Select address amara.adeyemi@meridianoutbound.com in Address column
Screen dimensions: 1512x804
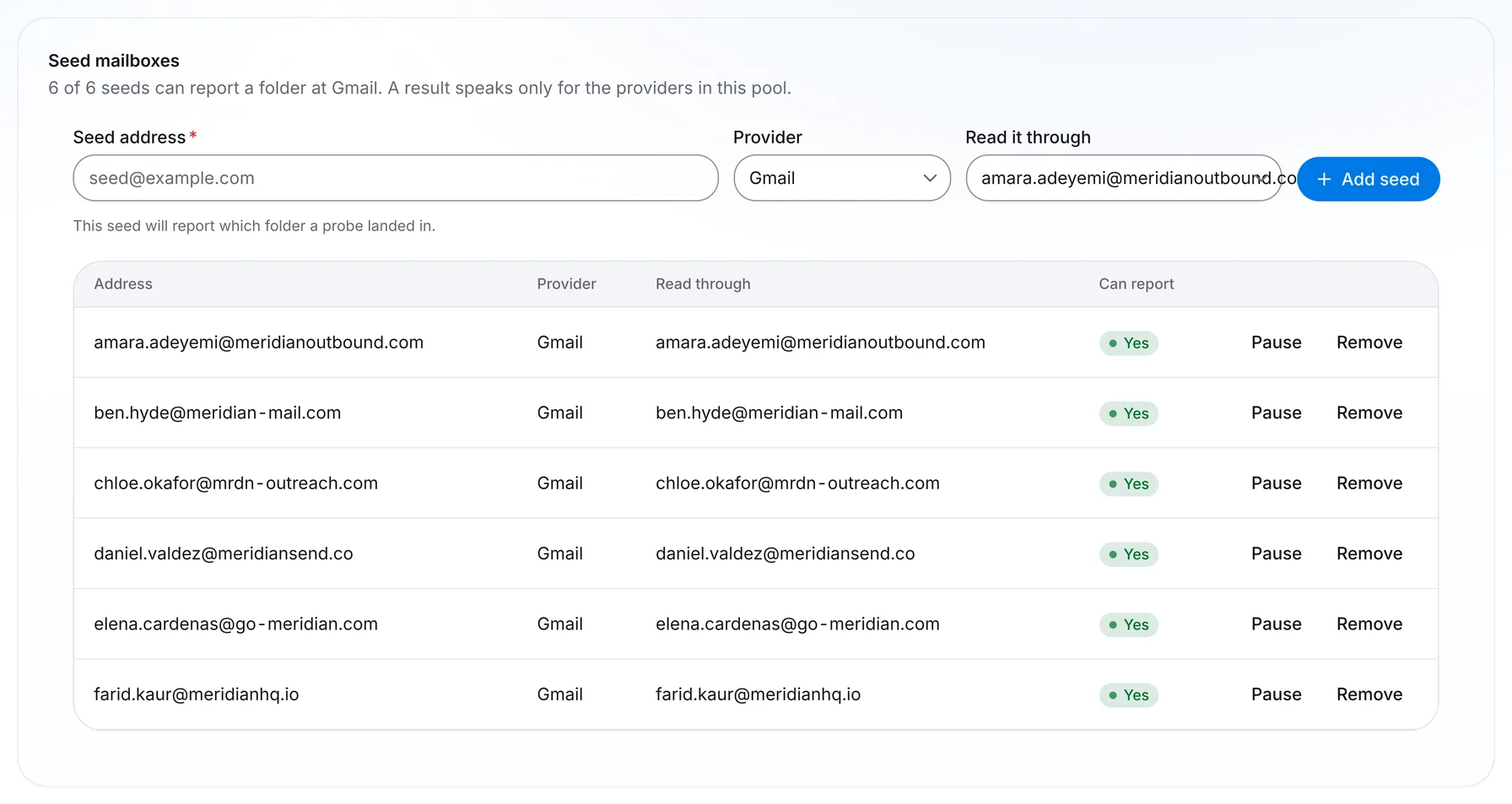(258, 343)
